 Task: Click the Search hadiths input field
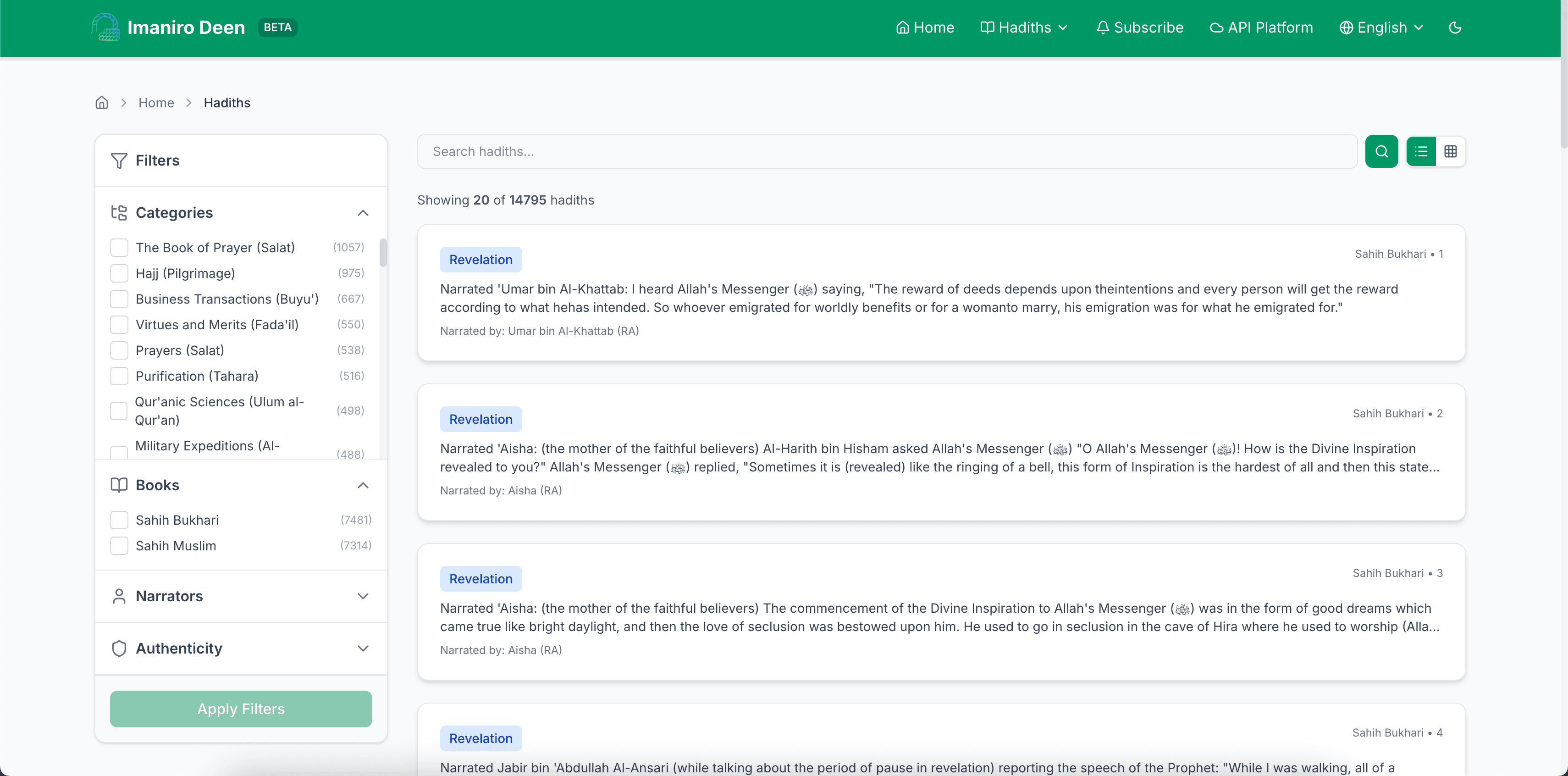(886, 151)
